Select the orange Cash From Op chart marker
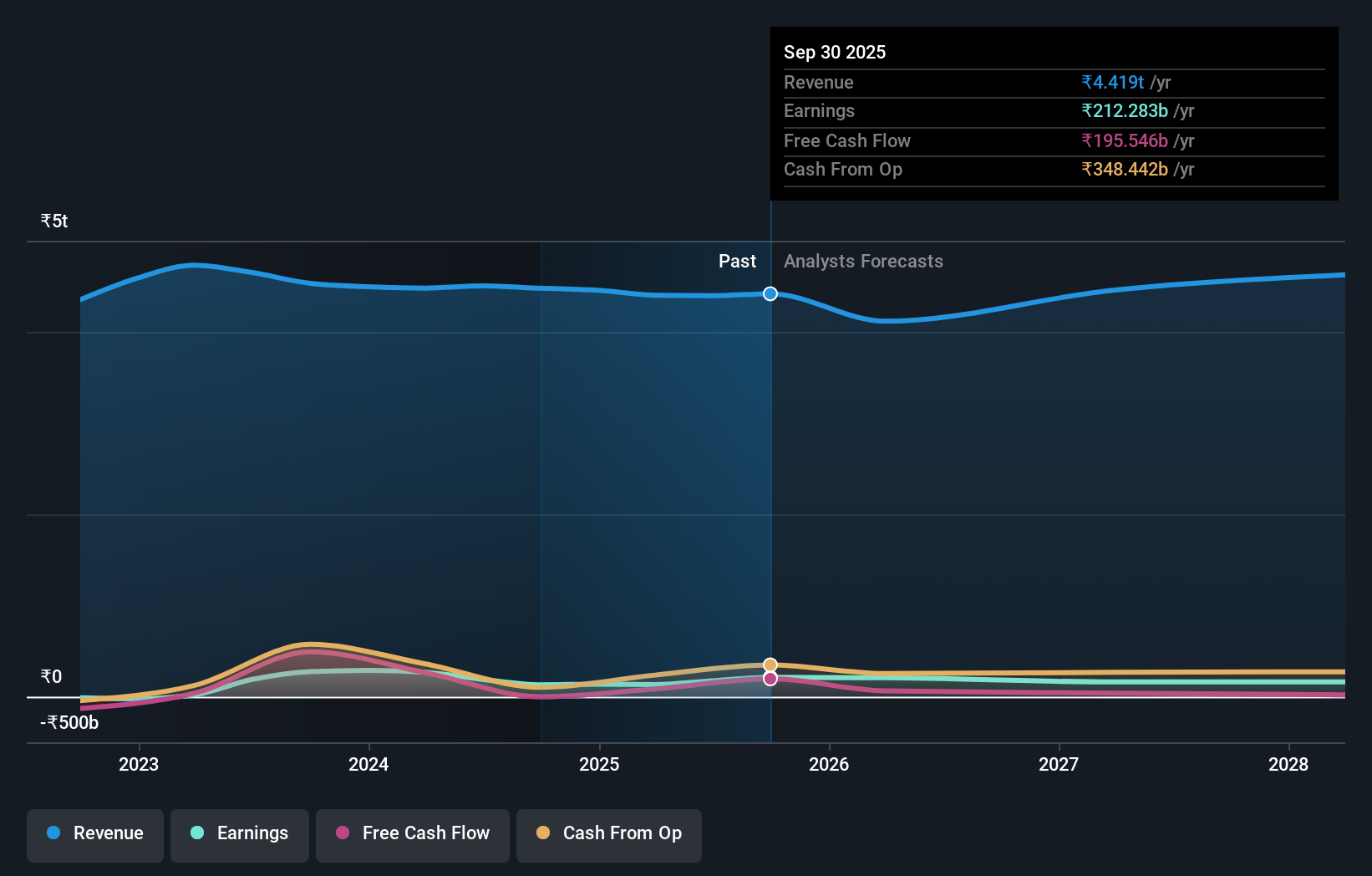Image resolution: width=1372 pixels, height=876 pixels. click(x=770, y=664)
